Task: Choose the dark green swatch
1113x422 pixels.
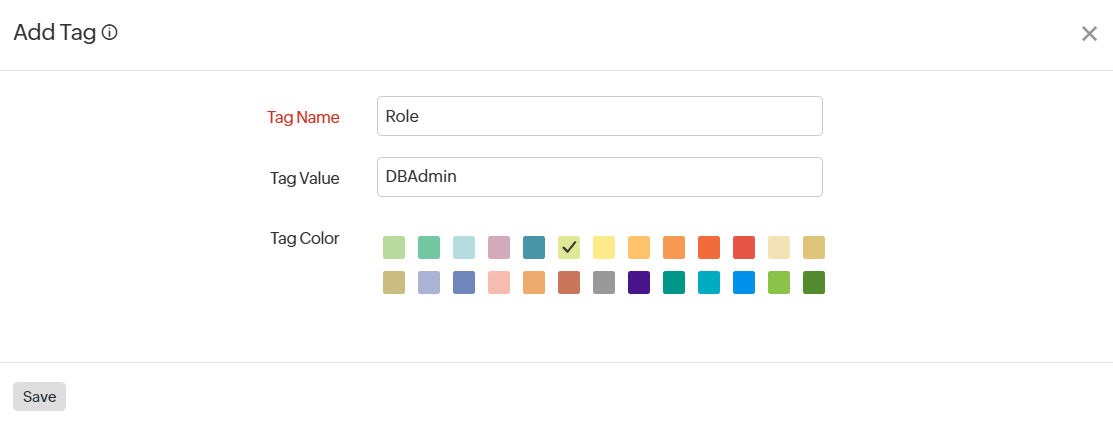Action: 814,282
